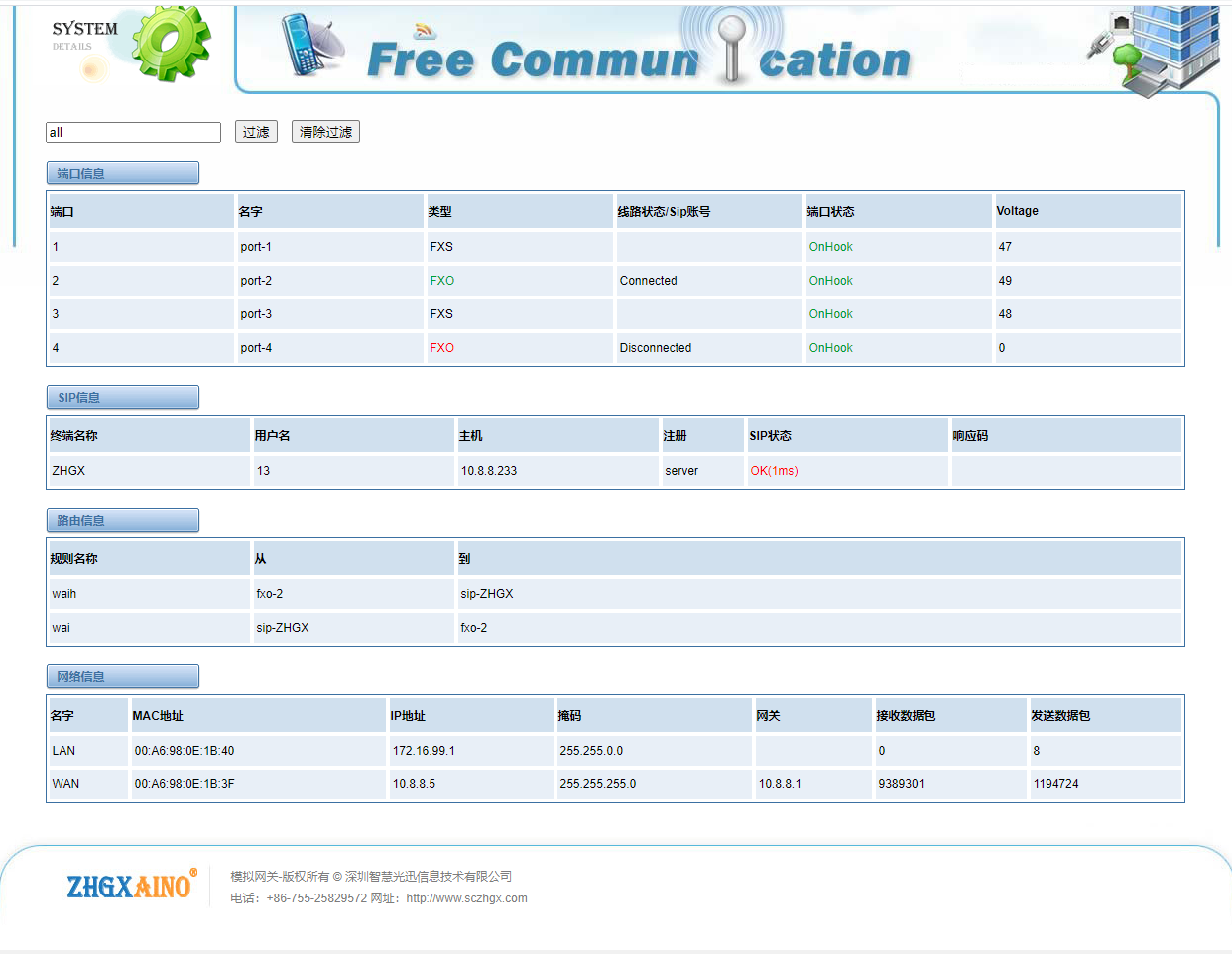Image resolution: width=1232 pixels, height=954 pixels.
Task: Open the 网络信息 network info section tab
Action: coord(122,676)
